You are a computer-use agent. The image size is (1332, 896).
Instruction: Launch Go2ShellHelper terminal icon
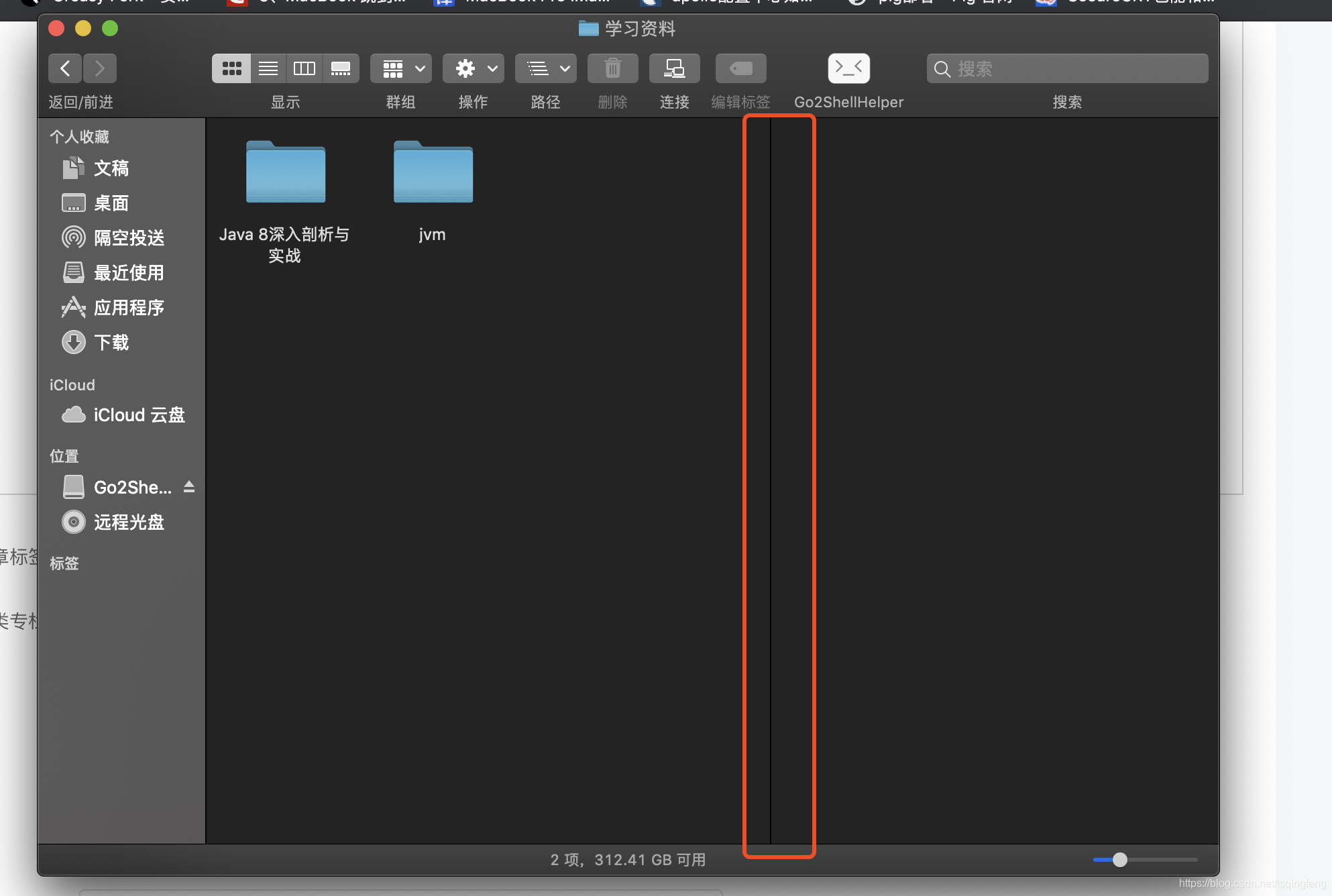[848, 68]
